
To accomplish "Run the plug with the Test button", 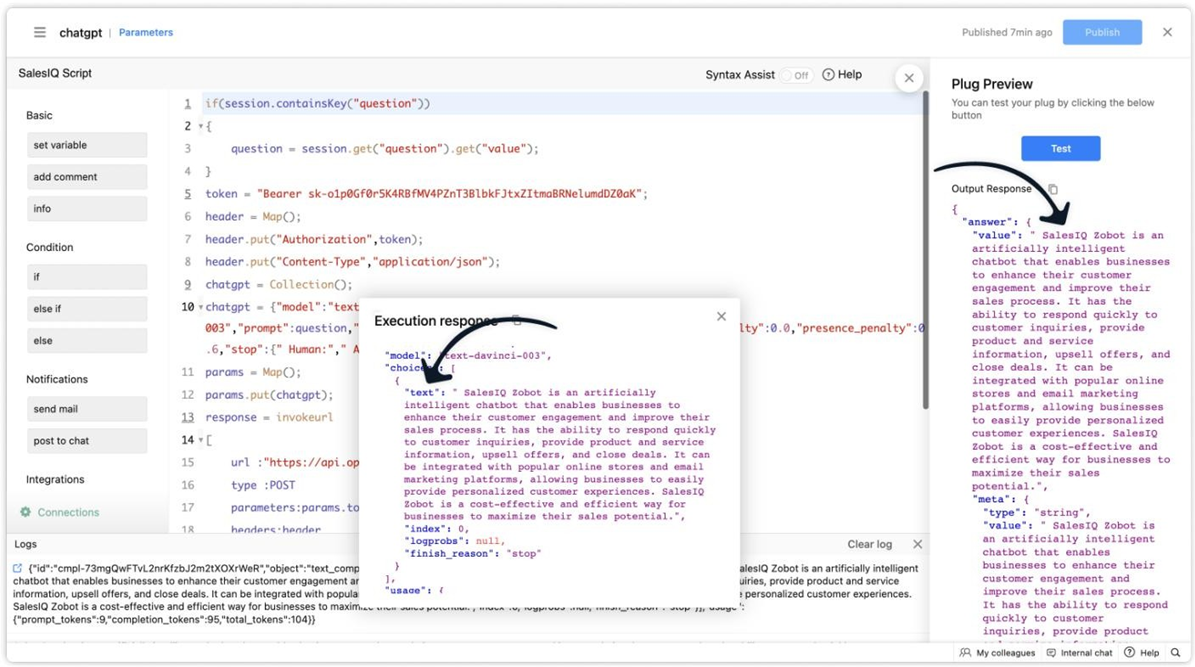I will coord(1060,149).
